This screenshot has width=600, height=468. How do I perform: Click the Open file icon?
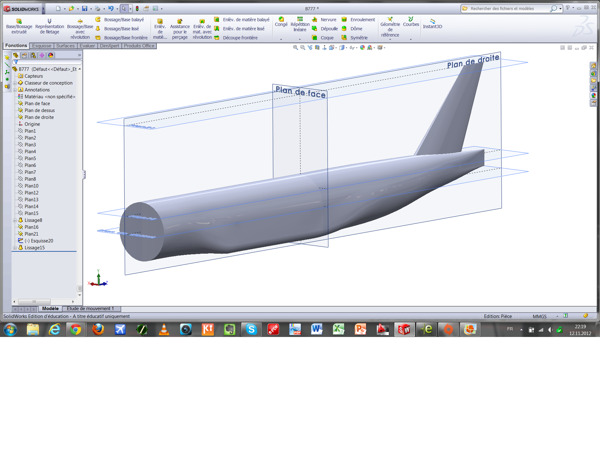[71, 8]
